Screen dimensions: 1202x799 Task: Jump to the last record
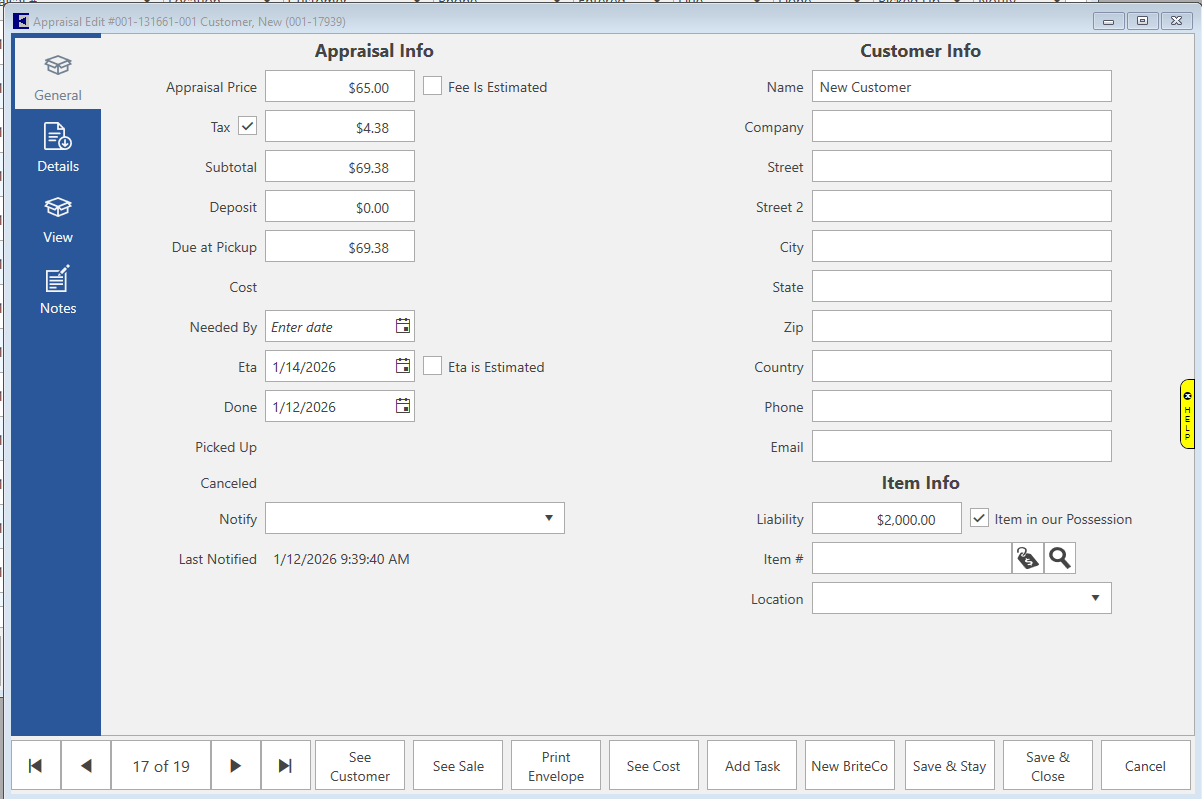click(x=286, y=766)
